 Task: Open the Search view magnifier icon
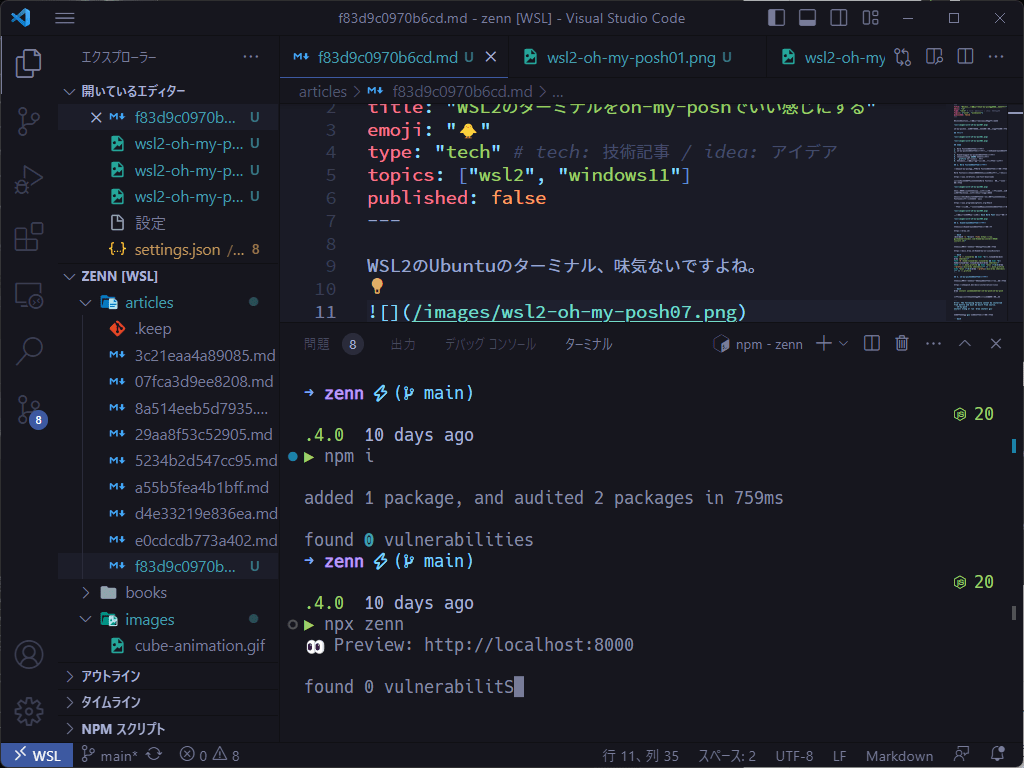click(x=29, y=351)
